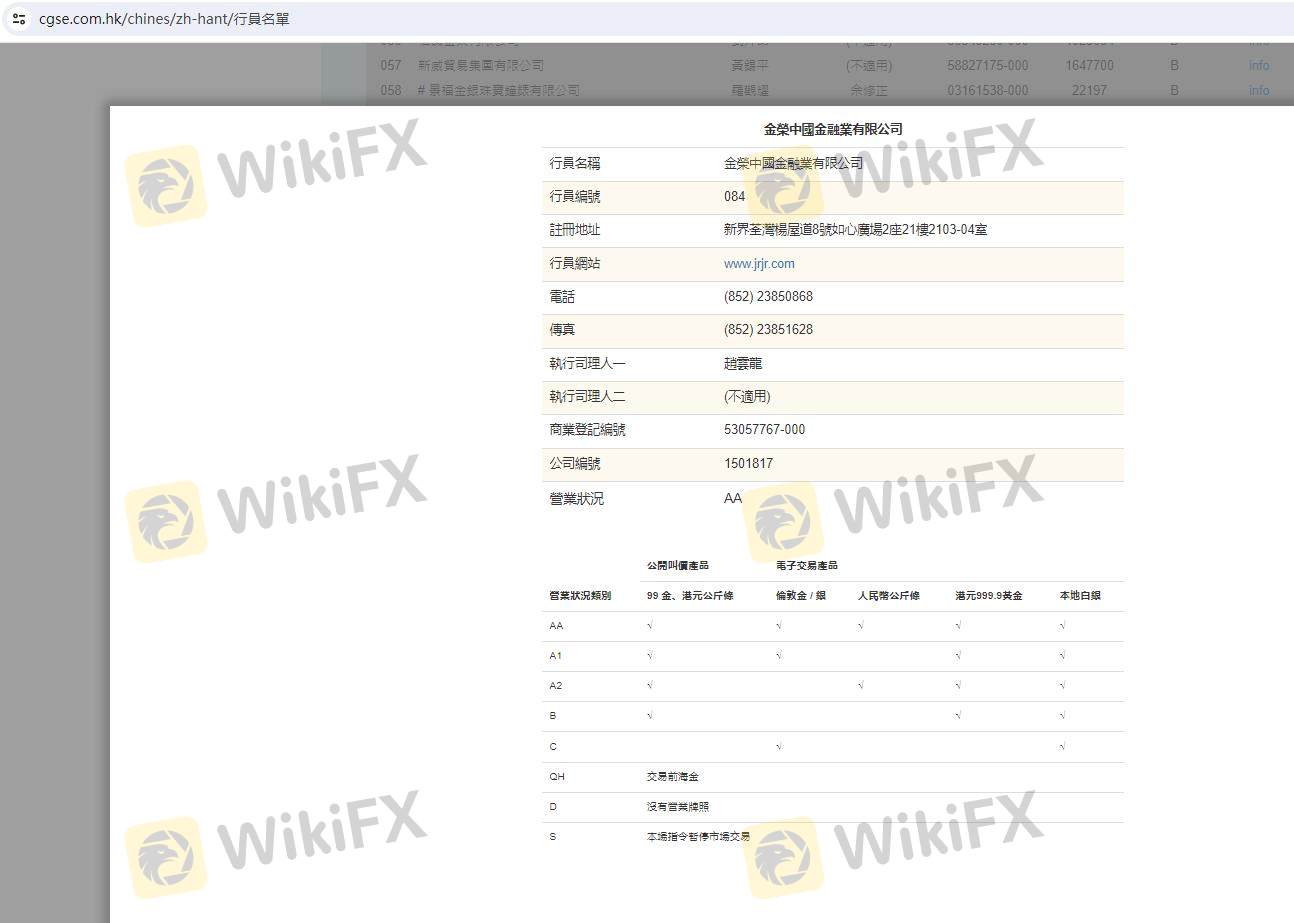Click the fax number (852) 23851628

click(x=768, y=330)
